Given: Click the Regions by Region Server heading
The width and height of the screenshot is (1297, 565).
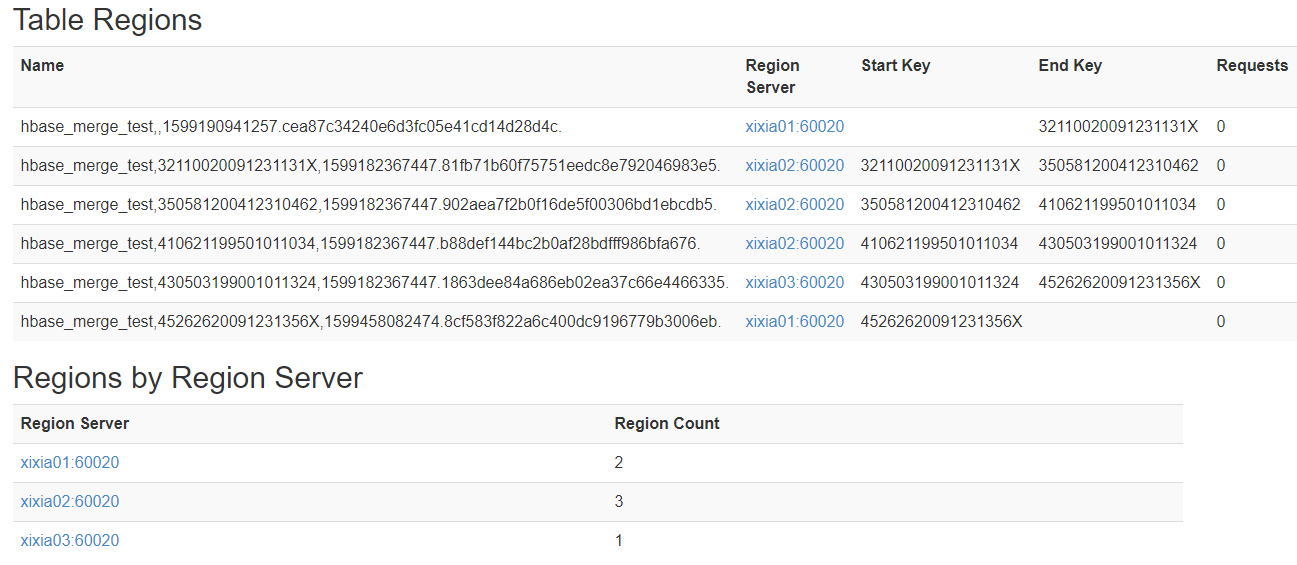Looking at the screenshot, I should click(188, 378).
